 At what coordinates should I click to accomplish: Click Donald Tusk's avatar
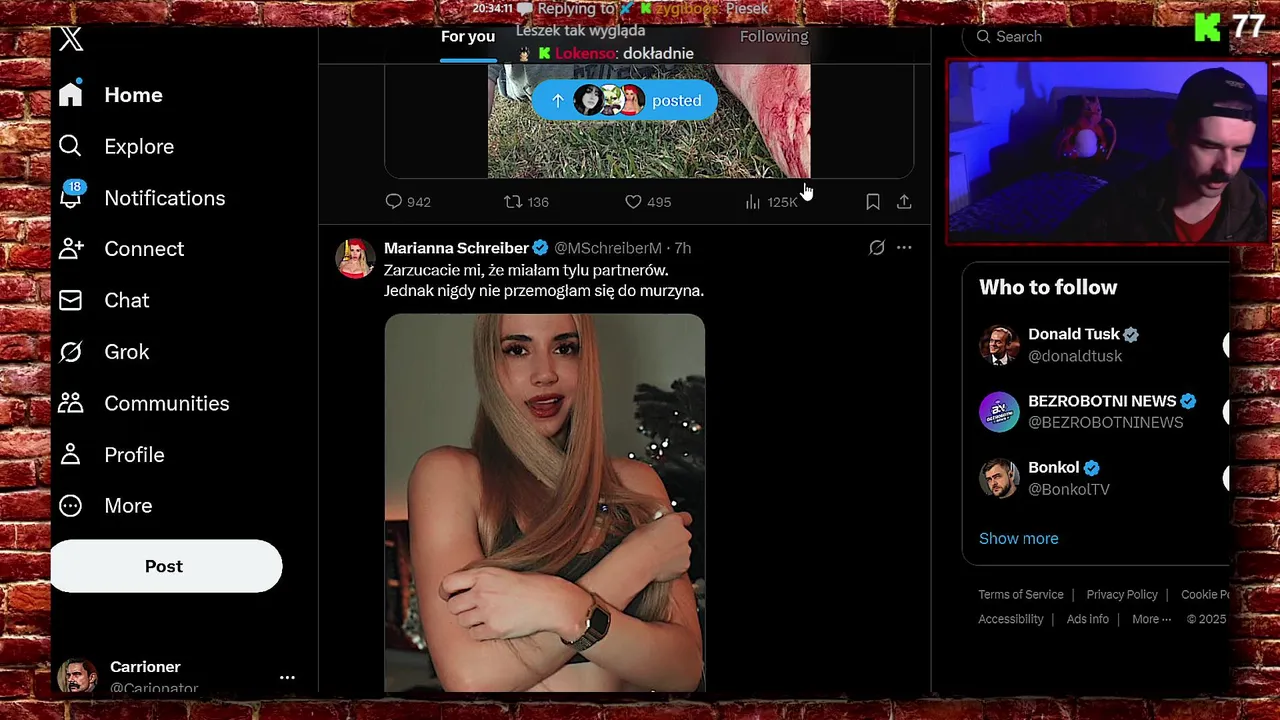[x=999, y=345]
